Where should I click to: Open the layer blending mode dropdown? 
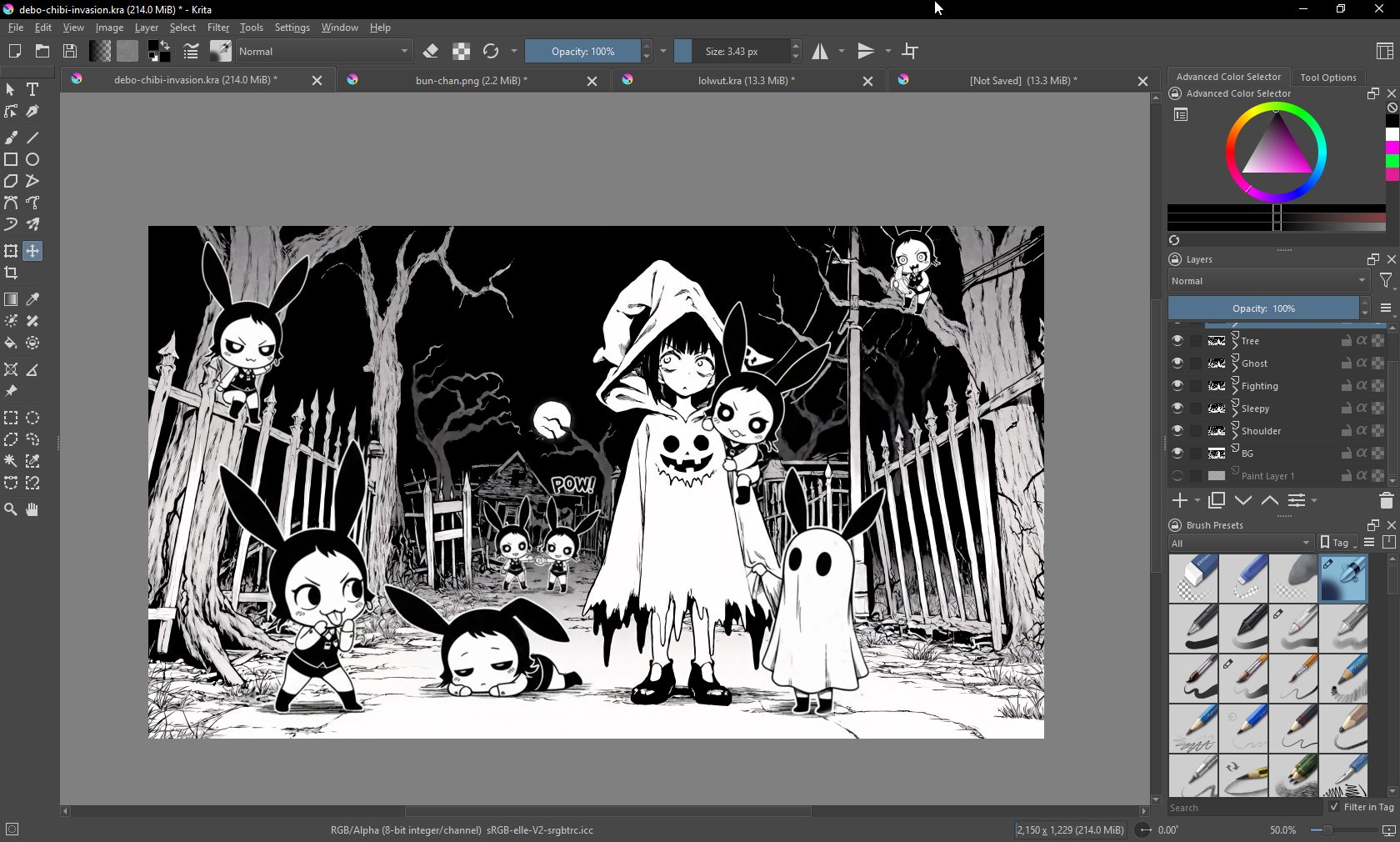tap(1267, 281)
